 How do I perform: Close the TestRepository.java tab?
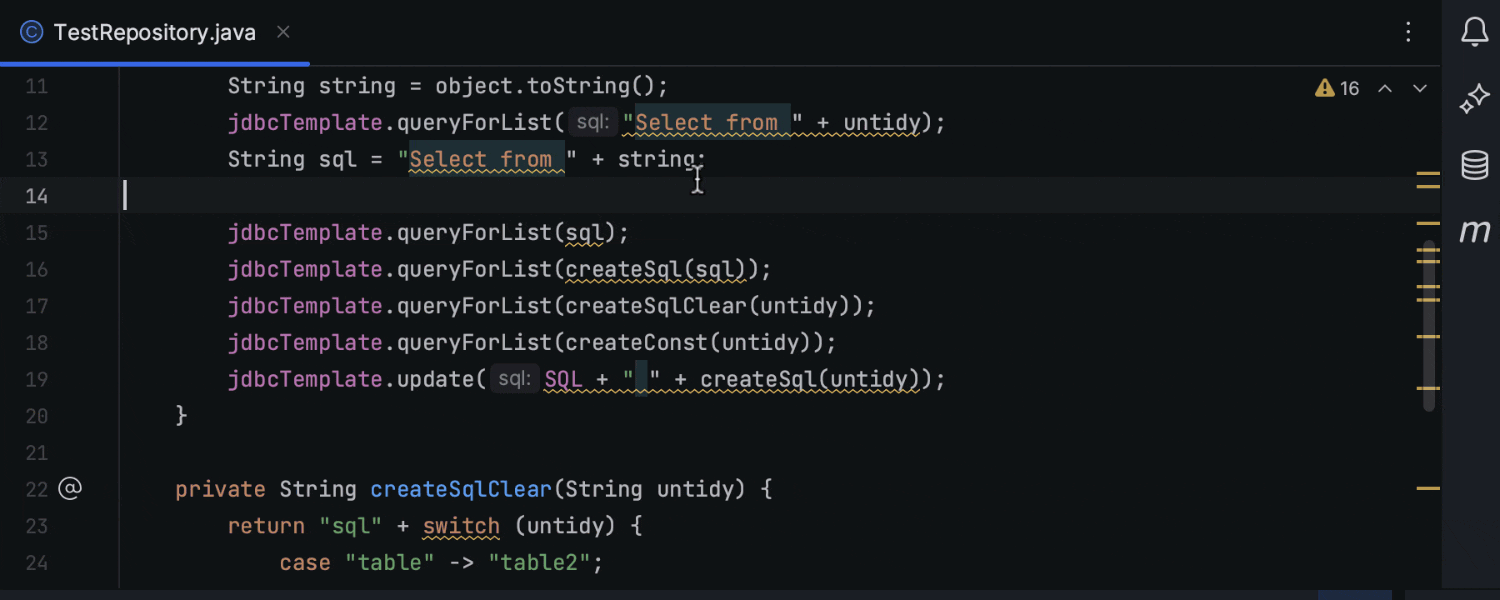pos(282,32)
